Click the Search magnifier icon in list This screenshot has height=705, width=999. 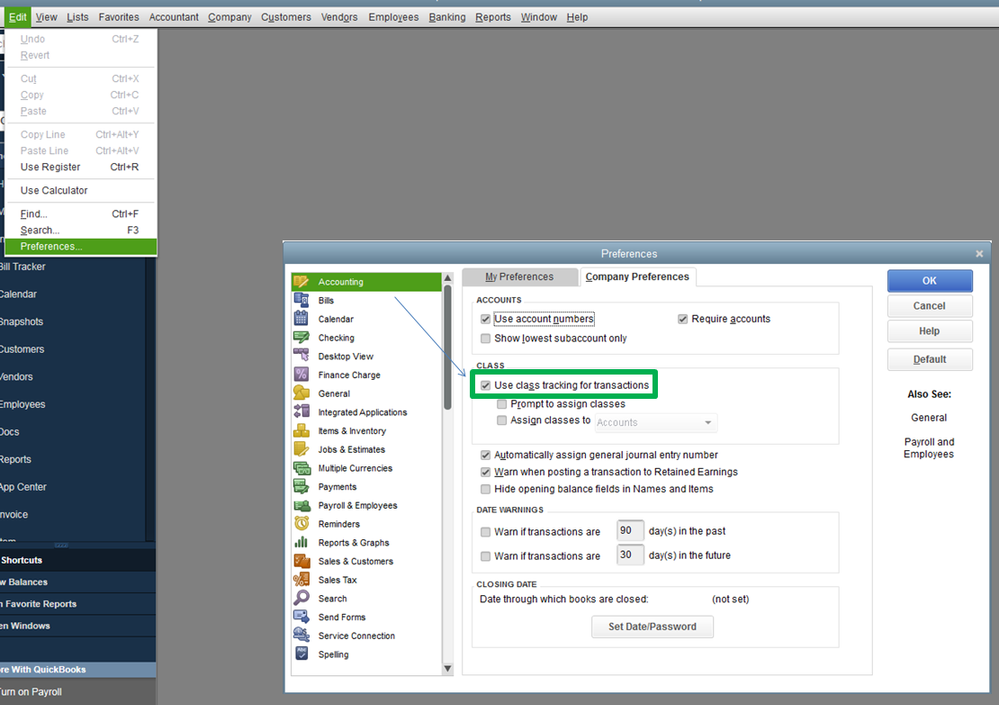tap(301, 598)
